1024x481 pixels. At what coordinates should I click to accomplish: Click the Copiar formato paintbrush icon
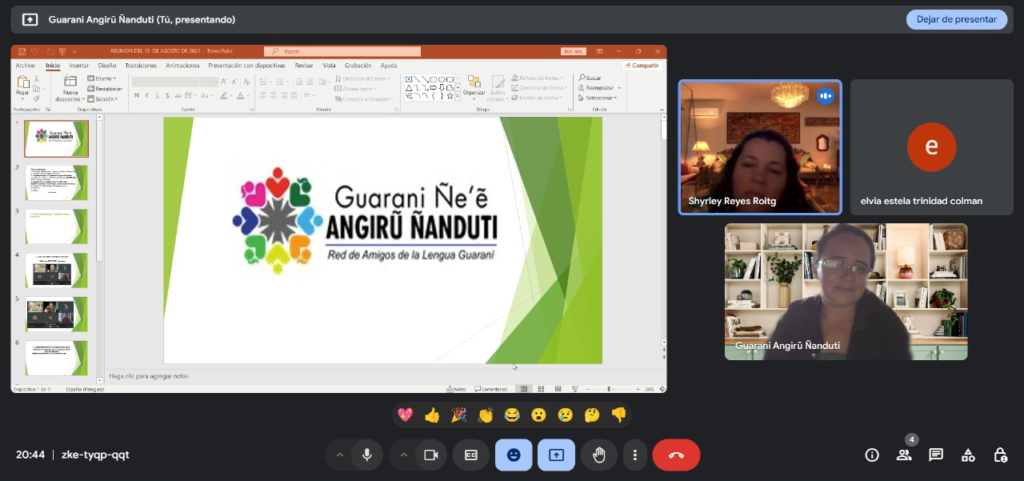tap(37, 99)
